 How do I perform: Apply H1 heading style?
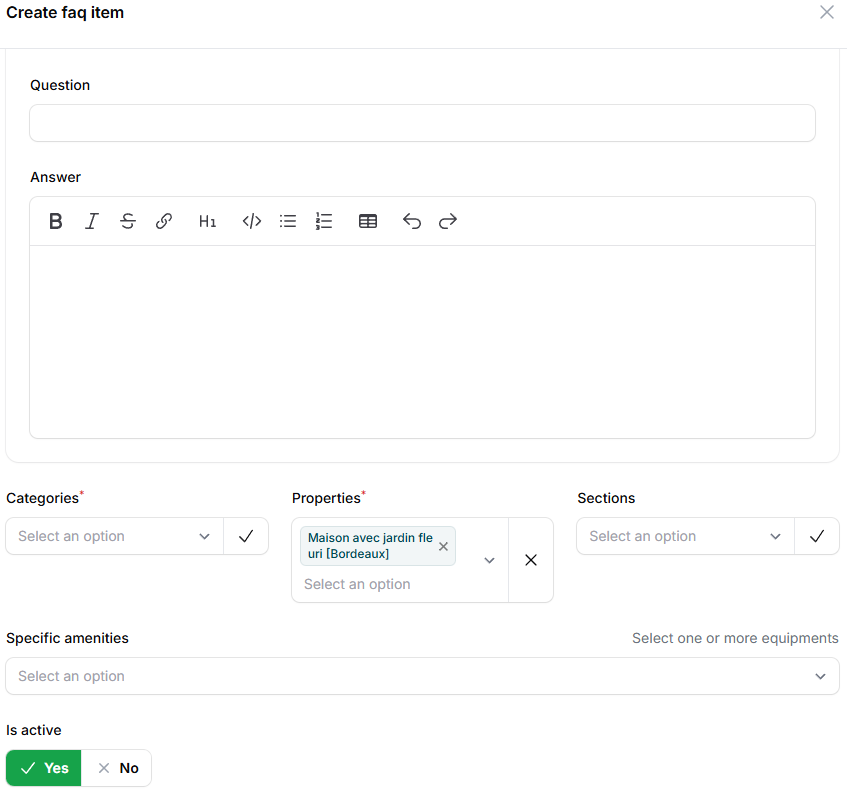coord(207,222)
